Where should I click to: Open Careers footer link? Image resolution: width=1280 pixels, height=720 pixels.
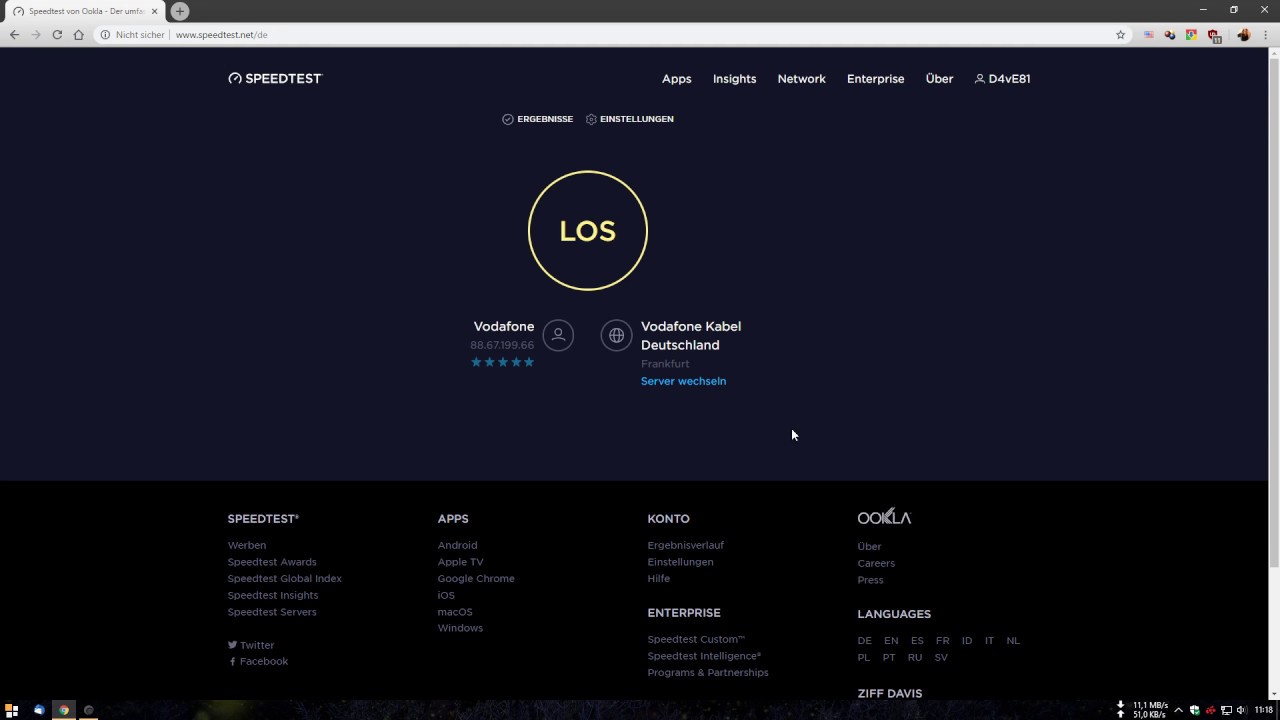pos(876,563)
